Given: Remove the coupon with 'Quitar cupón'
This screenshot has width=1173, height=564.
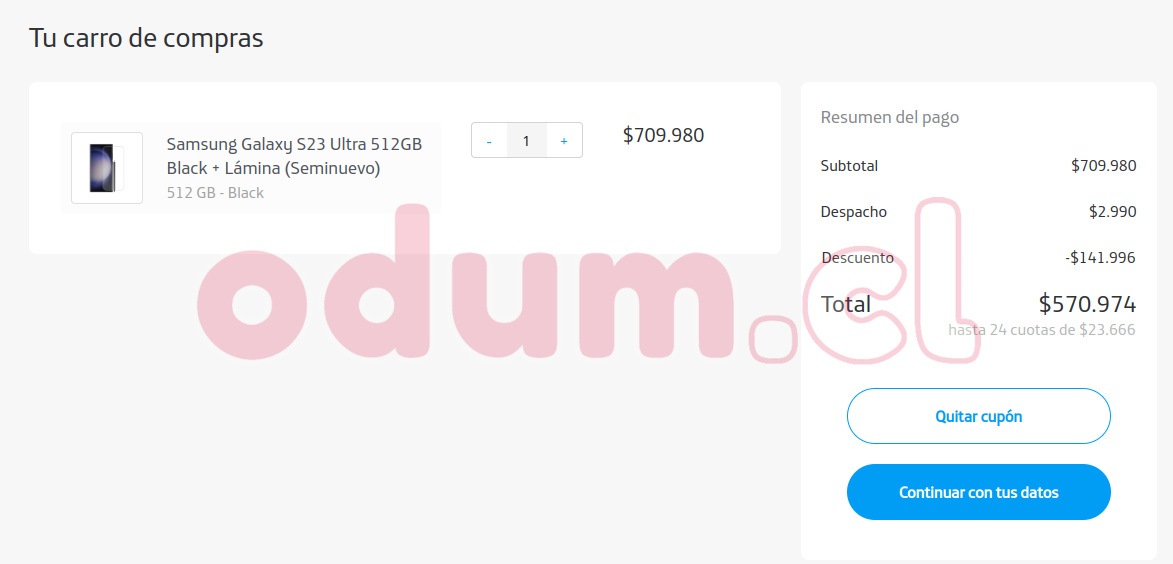Looking at the screenshot, I should click(978, 416).
